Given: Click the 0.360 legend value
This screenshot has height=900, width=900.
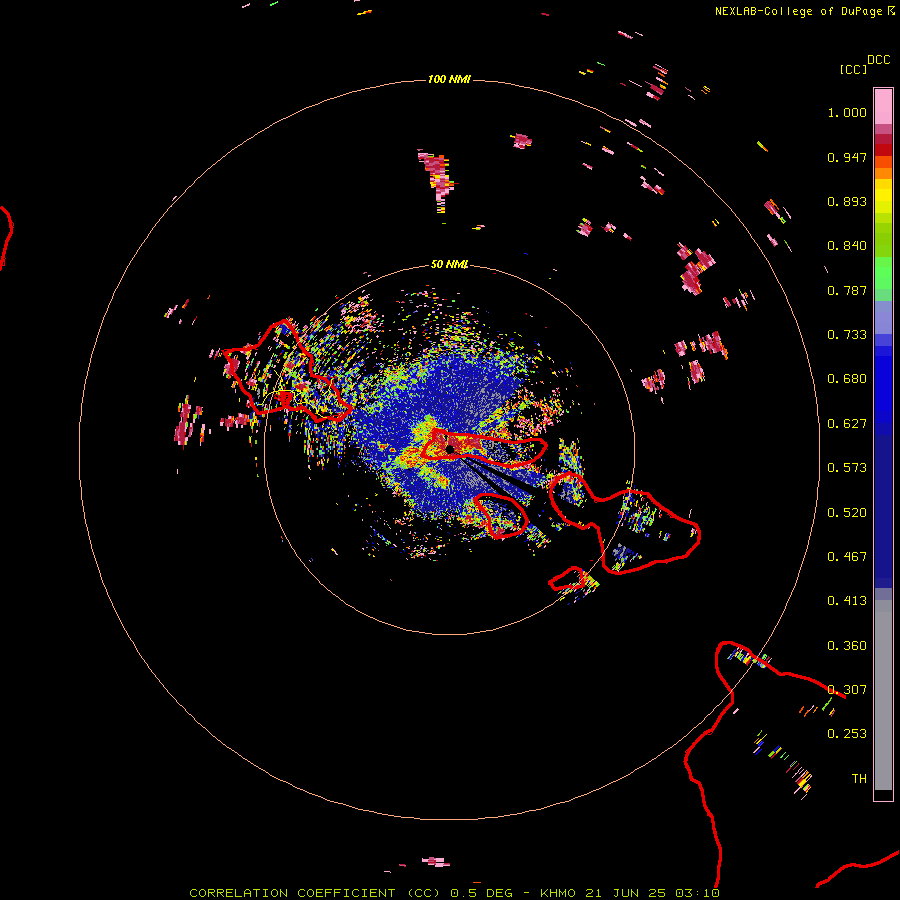Looking at the screenshot, I should [847, 646].
